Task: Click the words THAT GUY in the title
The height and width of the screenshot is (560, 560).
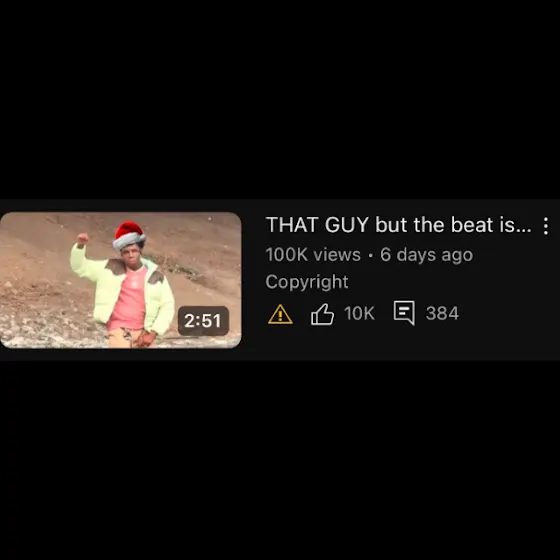Action: 317,225
